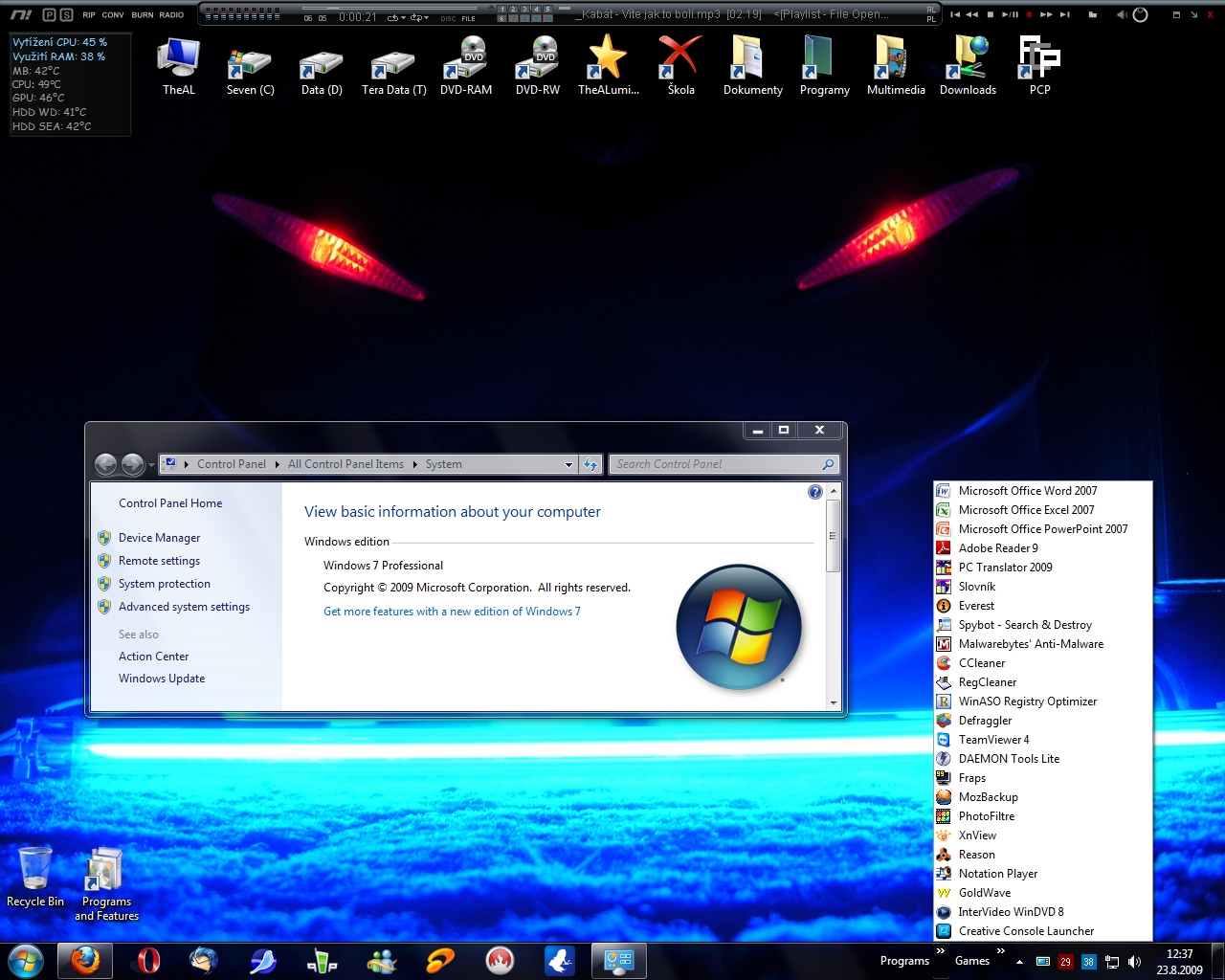Screen dimensions: 1225x980
Task: Open Remote settings link
Action: tap(159, 561)
